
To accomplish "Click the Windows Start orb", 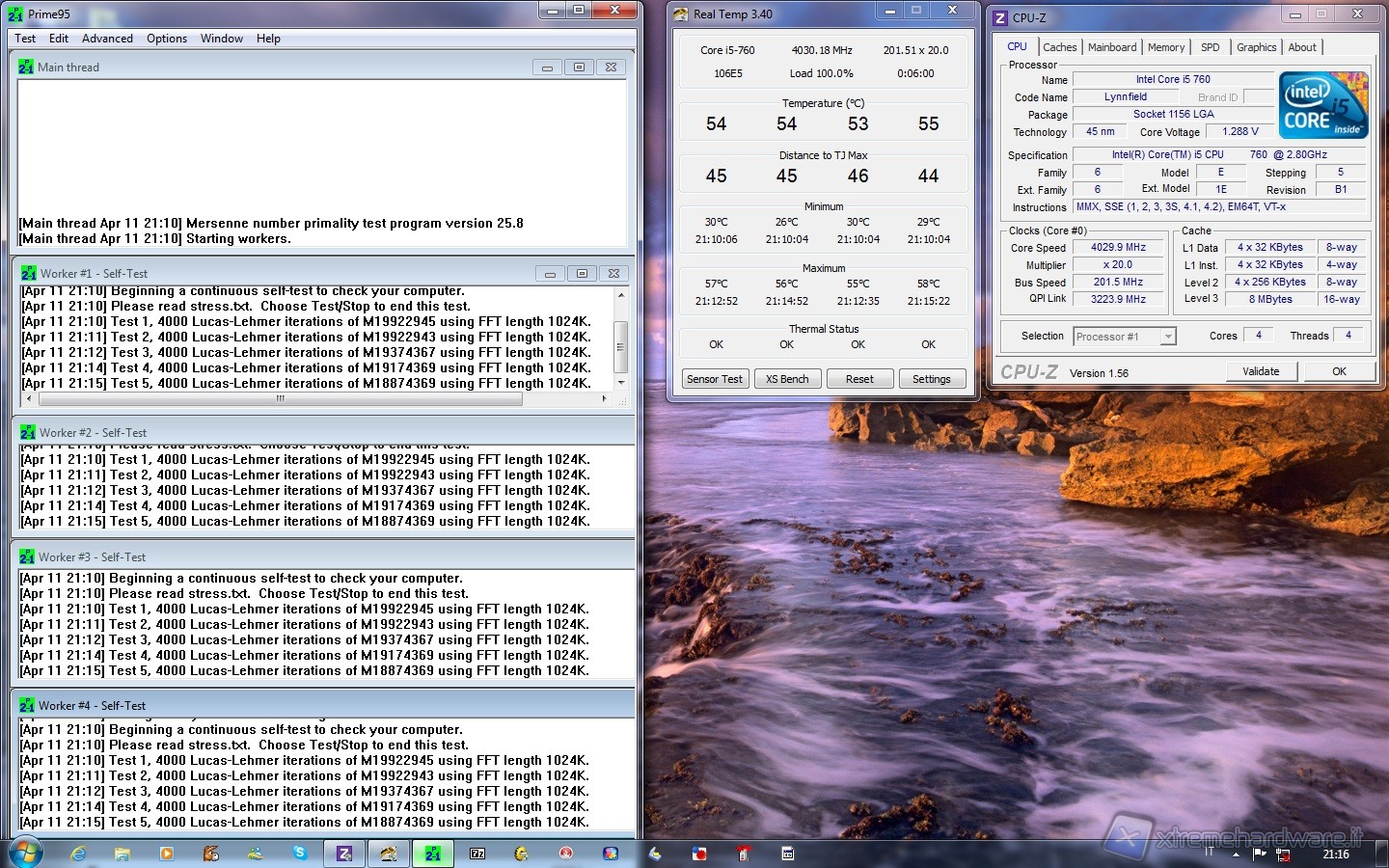I will 25,853.
